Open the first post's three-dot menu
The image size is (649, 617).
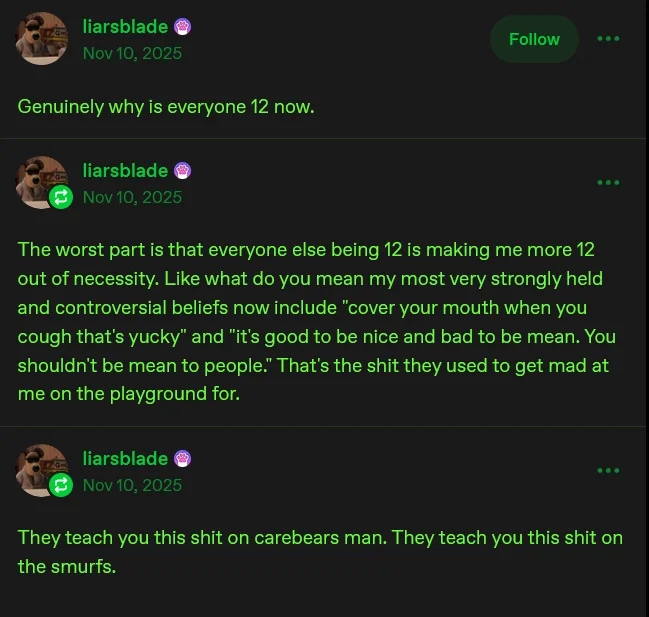608,39
